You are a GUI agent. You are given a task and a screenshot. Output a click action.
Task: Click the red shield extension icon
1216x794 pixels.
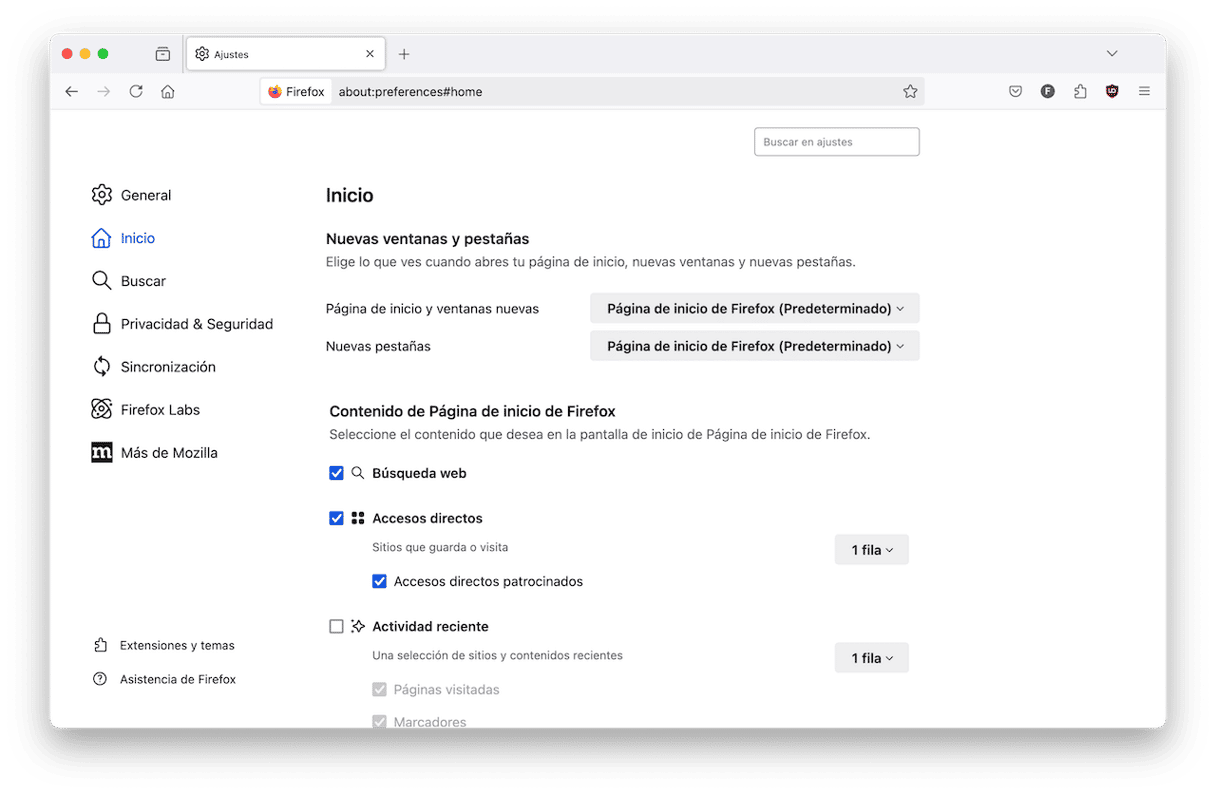[x=1112, y=91]
